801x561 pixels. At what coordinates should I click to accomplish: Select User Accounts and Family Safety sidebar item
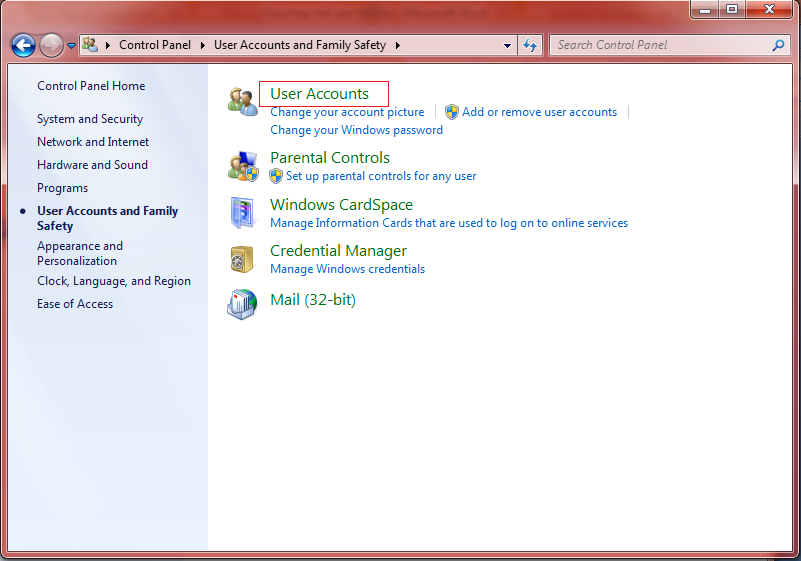pos(107,218)
